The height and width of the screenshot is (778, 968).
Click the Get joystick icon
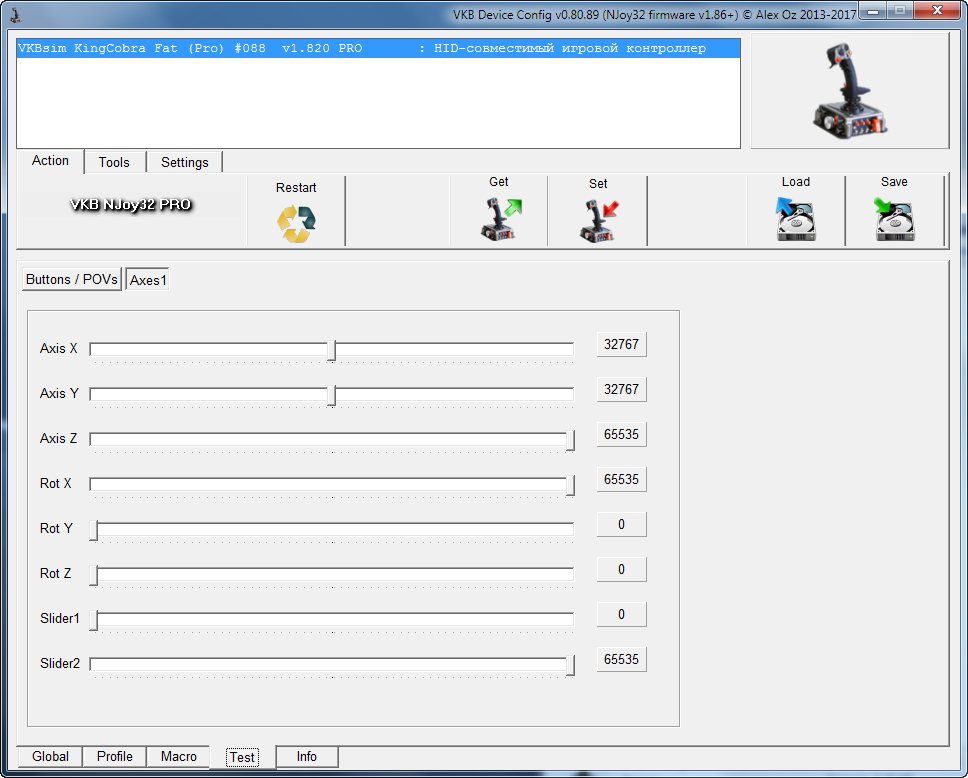[x=501, y=219]
